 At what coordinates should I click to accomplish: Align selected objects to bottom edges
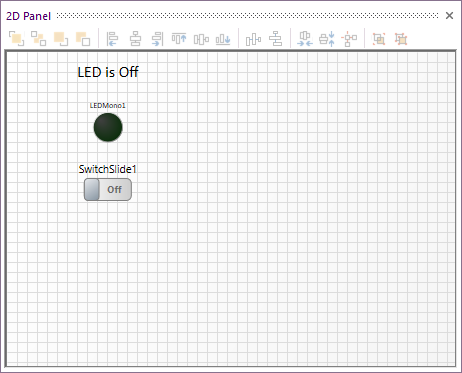pyautogui.click(x=223, y=39)
